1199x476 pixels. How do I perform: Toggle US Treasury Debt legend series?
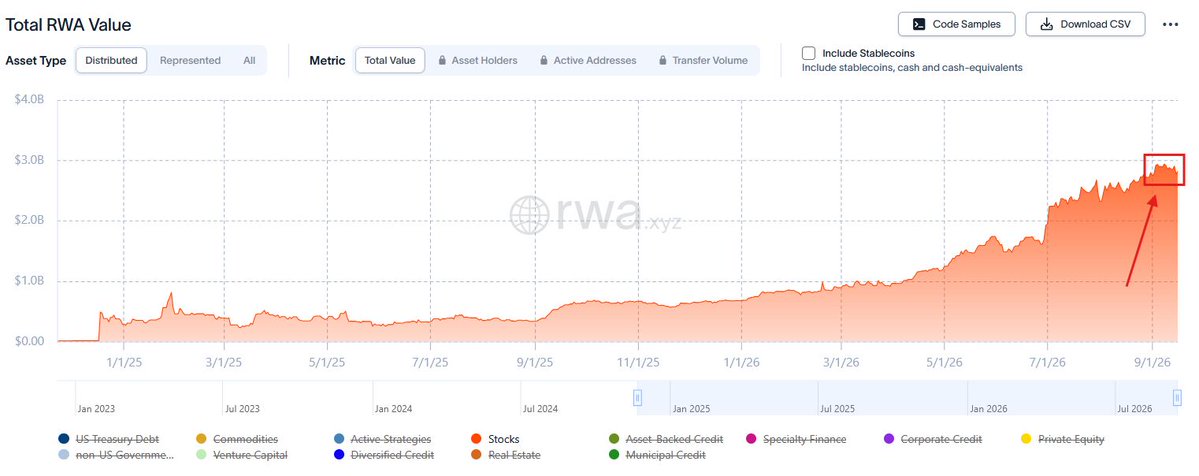tap(109, 439)
